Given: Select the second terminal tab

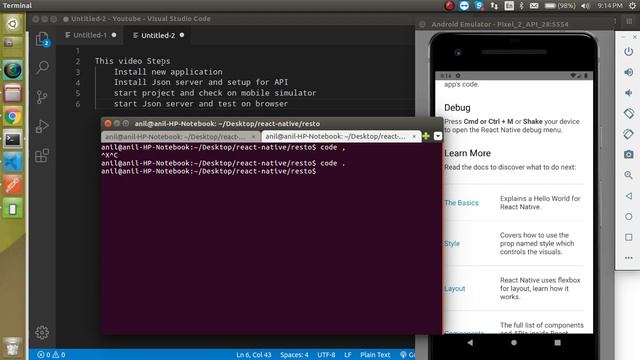Looking at the screenshot, I should point(340,136).
